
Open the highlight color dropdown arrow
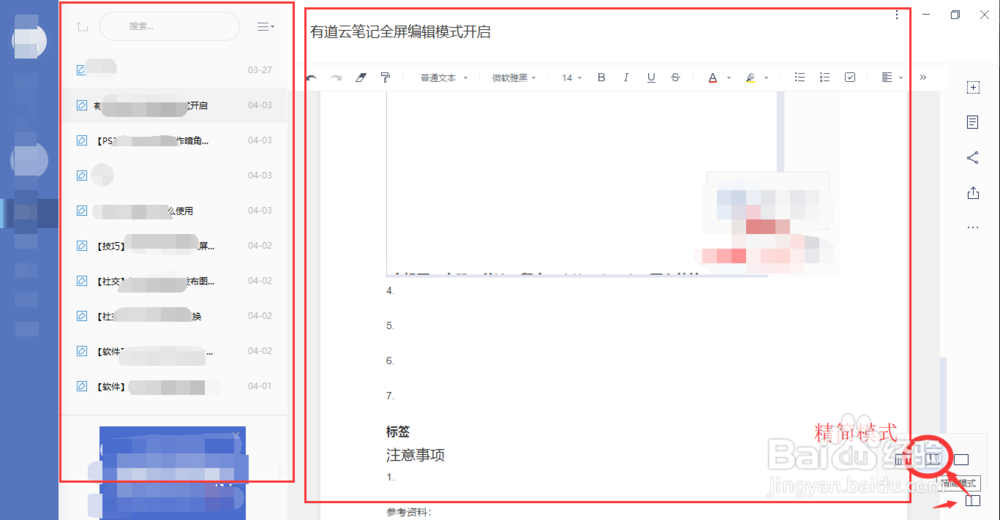[766, 78]
